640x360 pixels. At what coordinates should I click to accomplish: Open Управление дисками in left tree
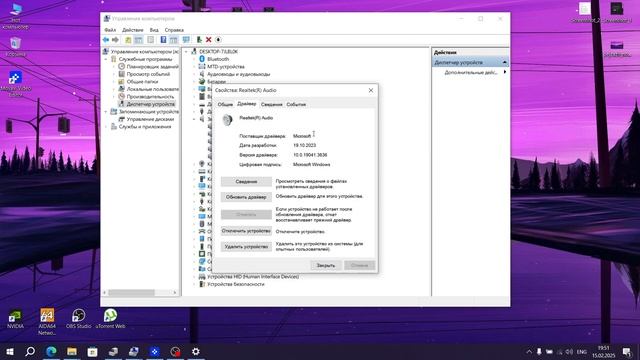[x=150, y=119]
